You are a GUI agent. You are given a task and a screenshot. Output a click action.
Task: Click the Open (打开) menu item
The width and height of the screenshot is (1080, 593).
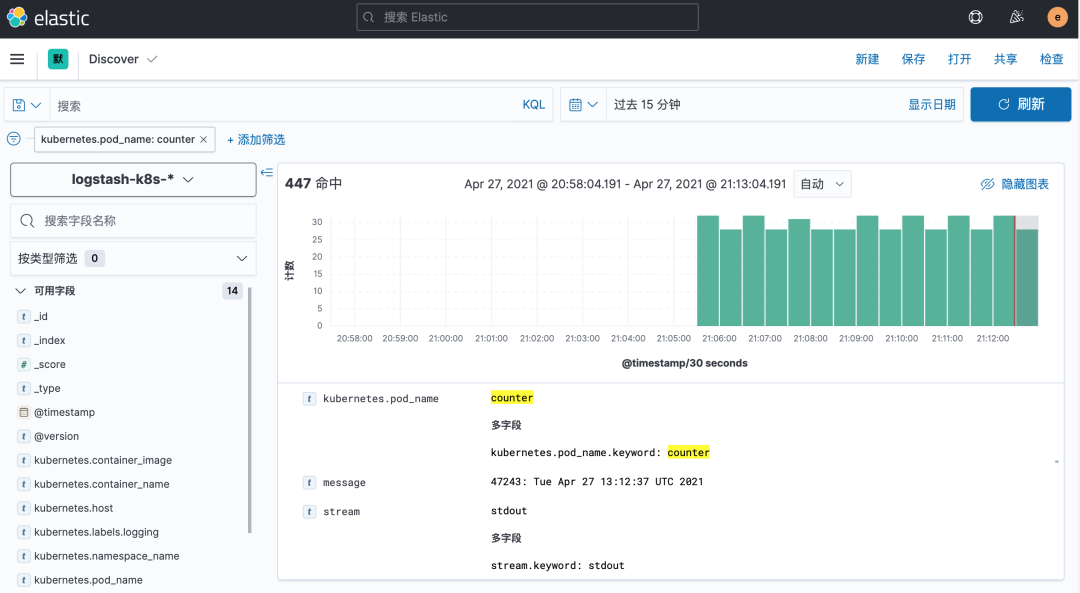959,59
